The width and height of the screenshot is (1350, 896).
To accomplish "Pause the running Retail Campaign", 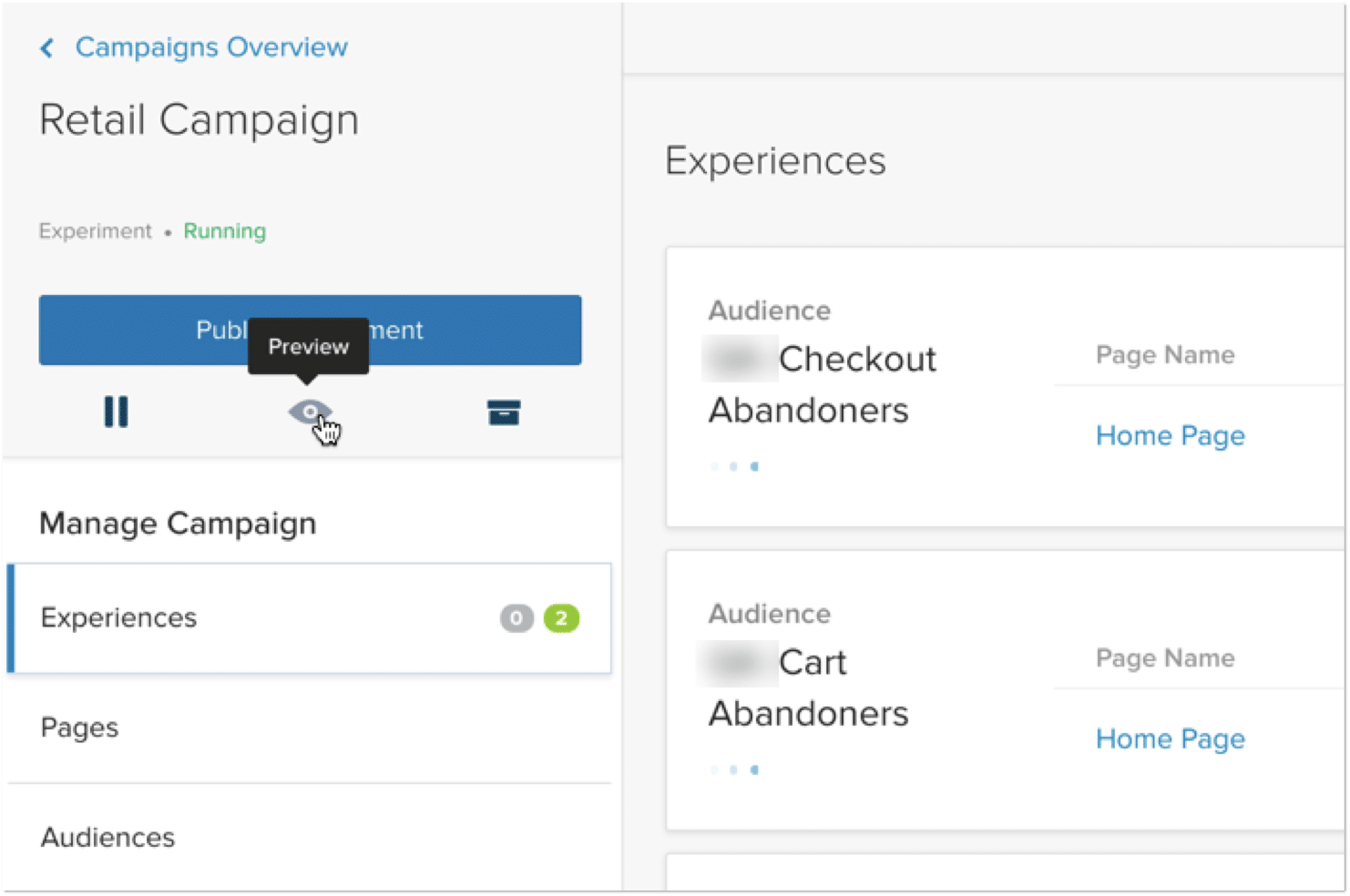I will (117, 412).
